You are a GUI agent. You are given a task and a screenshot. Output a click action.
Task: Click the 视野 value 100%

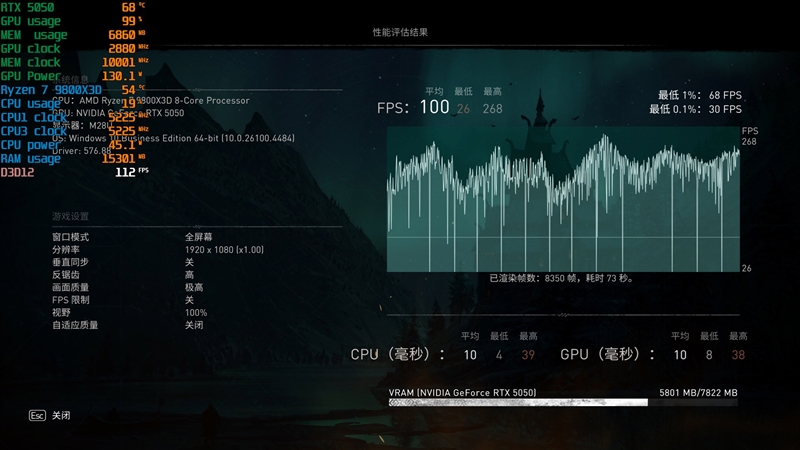point(196,312)
